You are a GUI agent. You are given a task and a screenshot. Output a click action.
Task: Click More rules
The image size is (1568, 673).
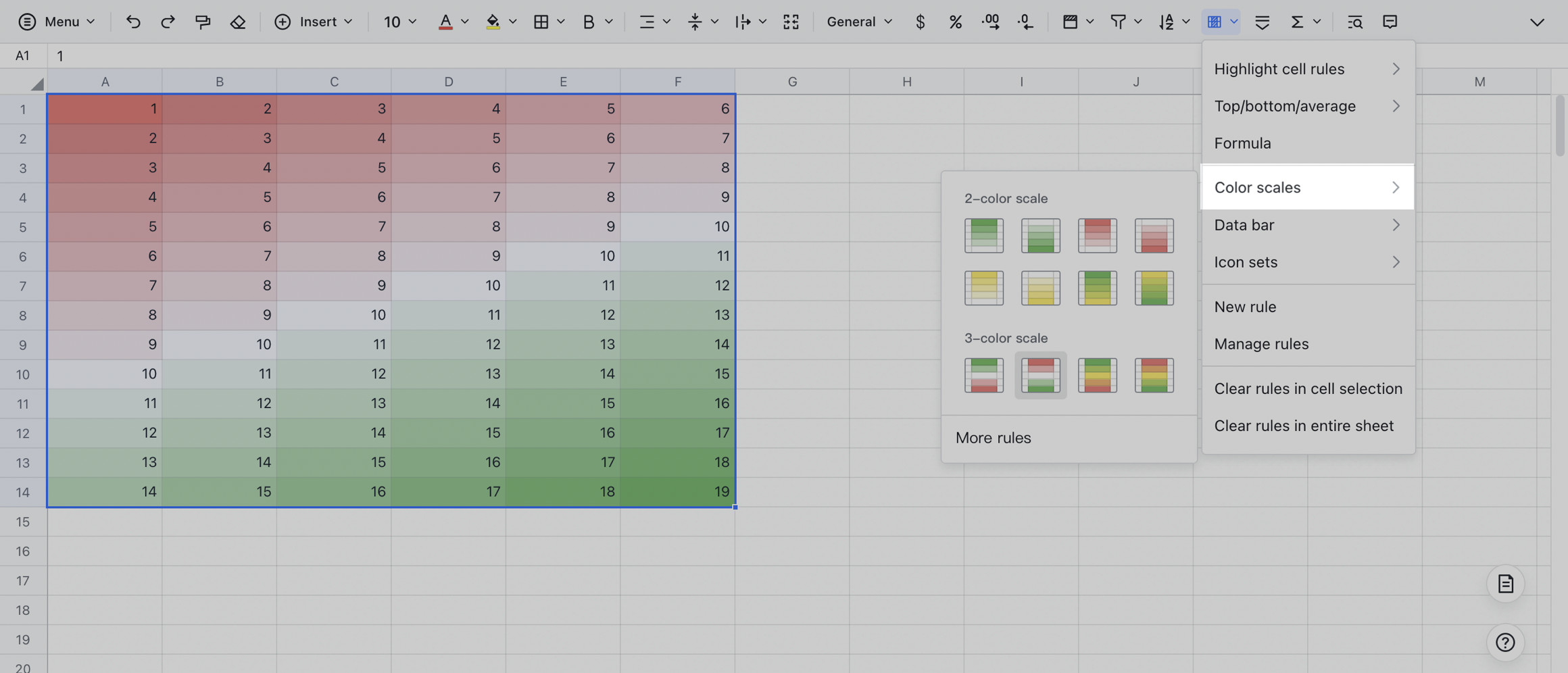(994, 438)
